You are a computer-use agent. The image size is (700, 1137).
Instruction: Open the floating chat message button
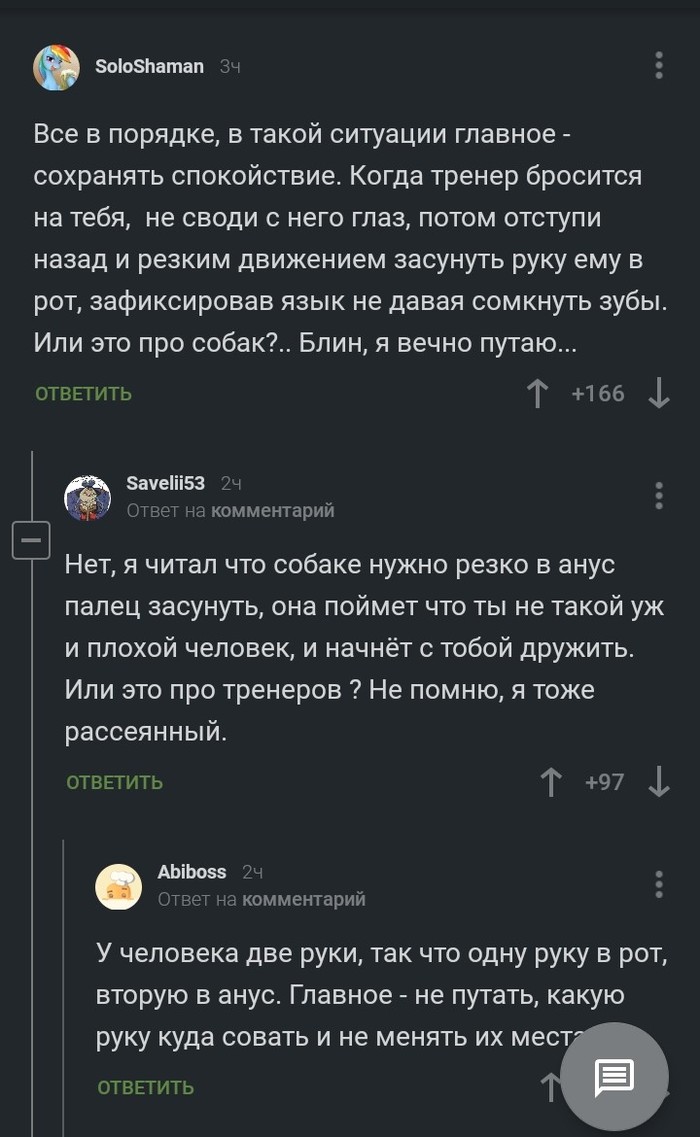614,1077
